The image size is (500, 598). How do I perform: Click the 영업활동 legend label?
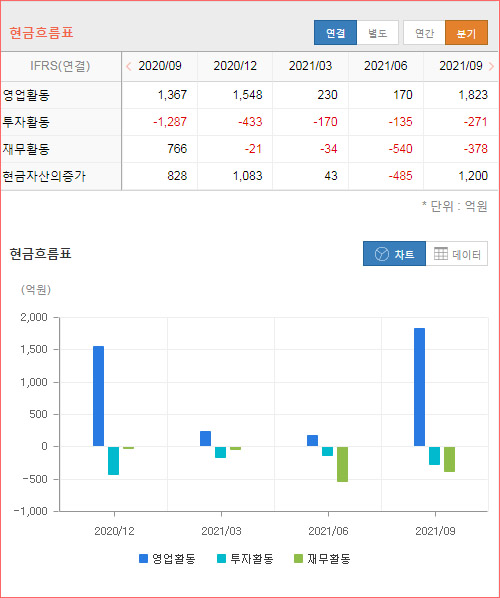click(x=174, y=559)
